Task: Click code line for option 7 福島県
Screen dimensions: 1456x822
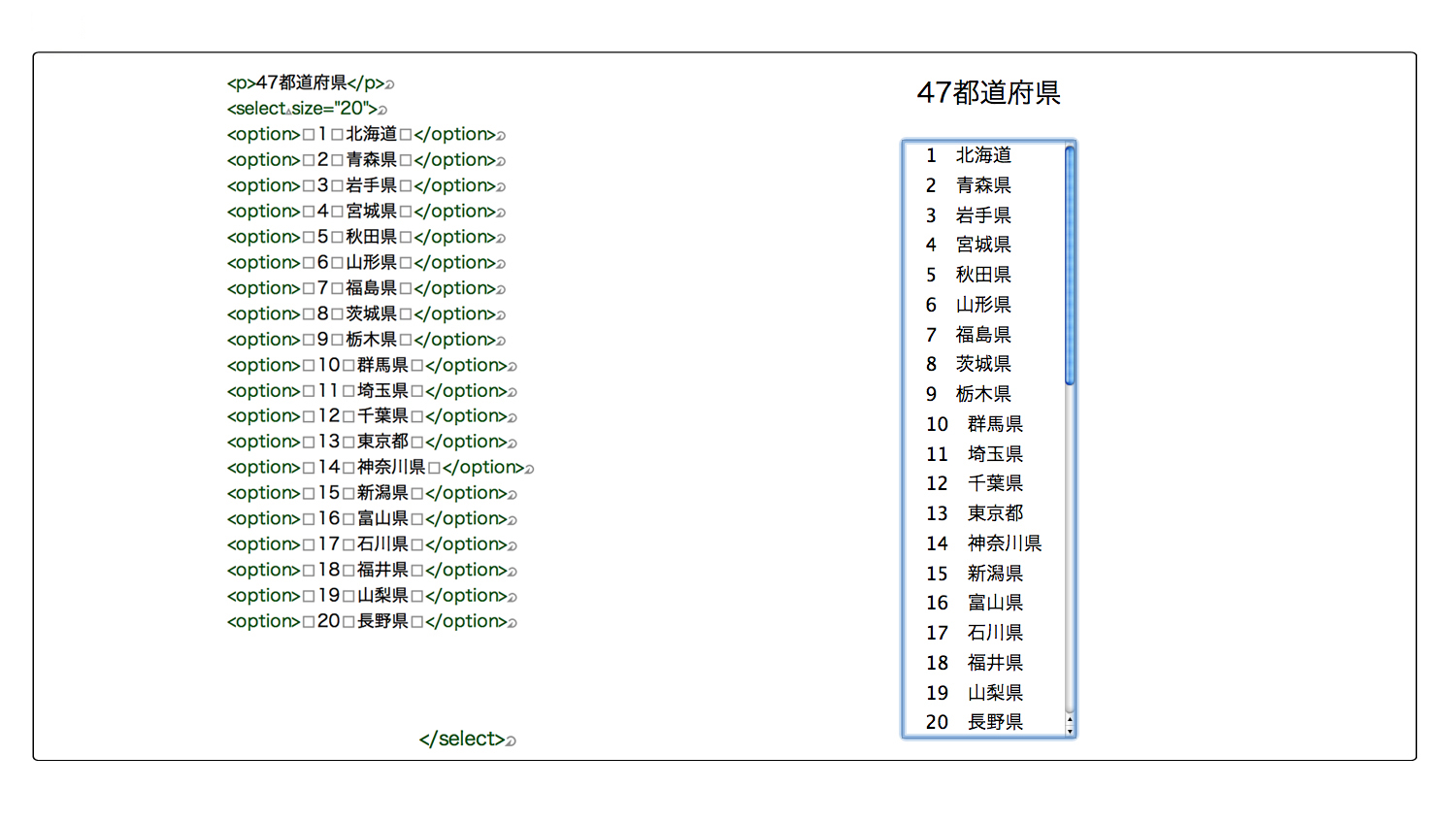Action: 366,288
